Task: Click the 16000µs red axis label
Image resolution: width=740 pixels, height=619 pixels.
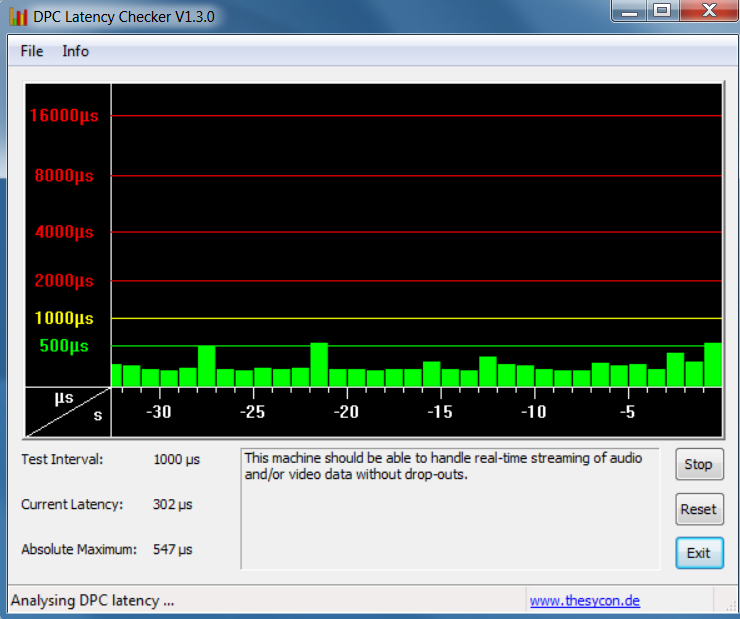Action: (64, 115)
